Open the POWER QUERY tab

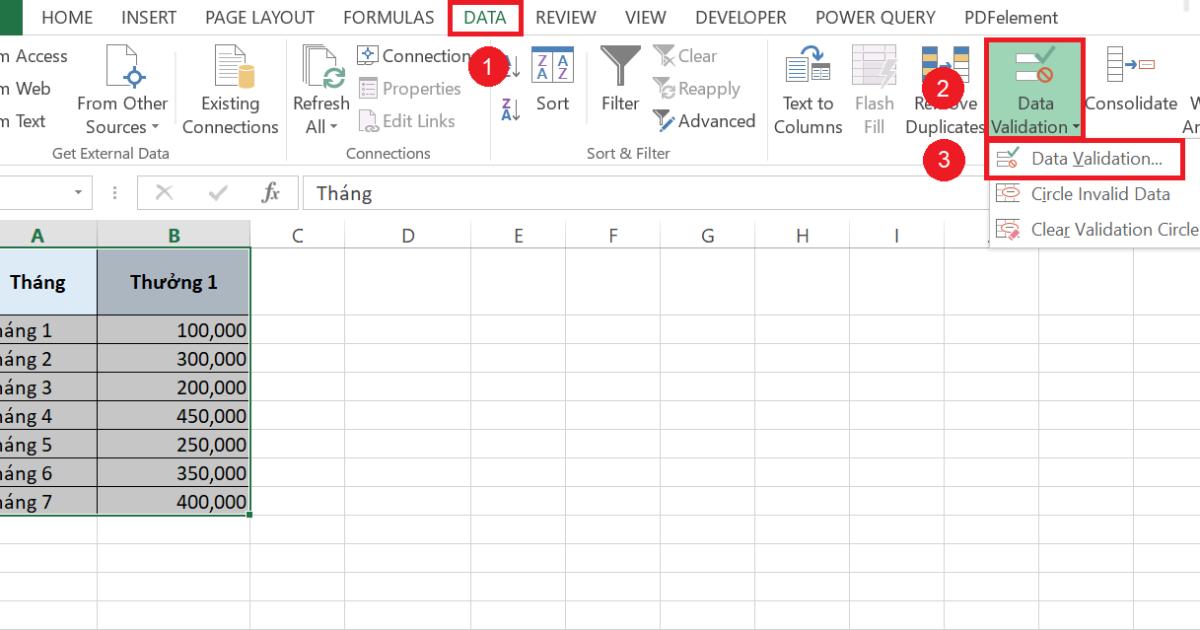tap(874, 17)
